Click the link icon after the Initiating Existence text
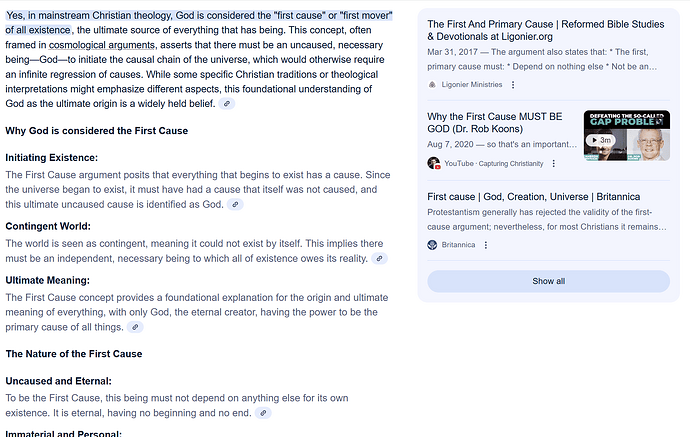This screenshot has width=690, height=437. pyautogui.click(x=235, y=205)
